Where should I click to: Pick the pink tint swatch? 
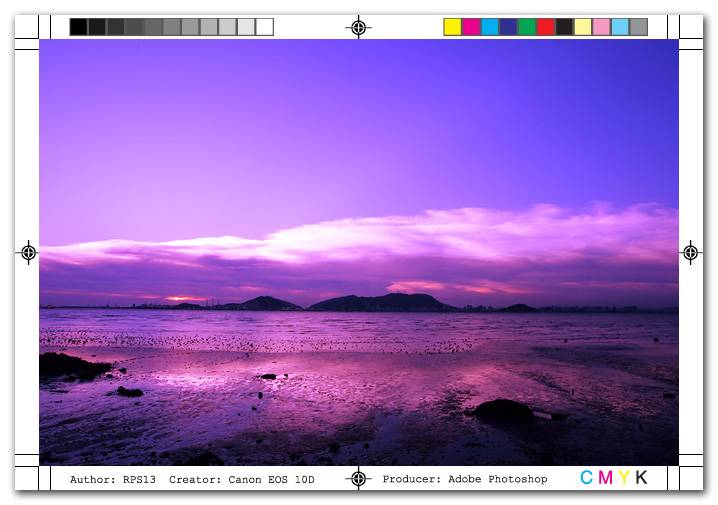click(602, 27)
